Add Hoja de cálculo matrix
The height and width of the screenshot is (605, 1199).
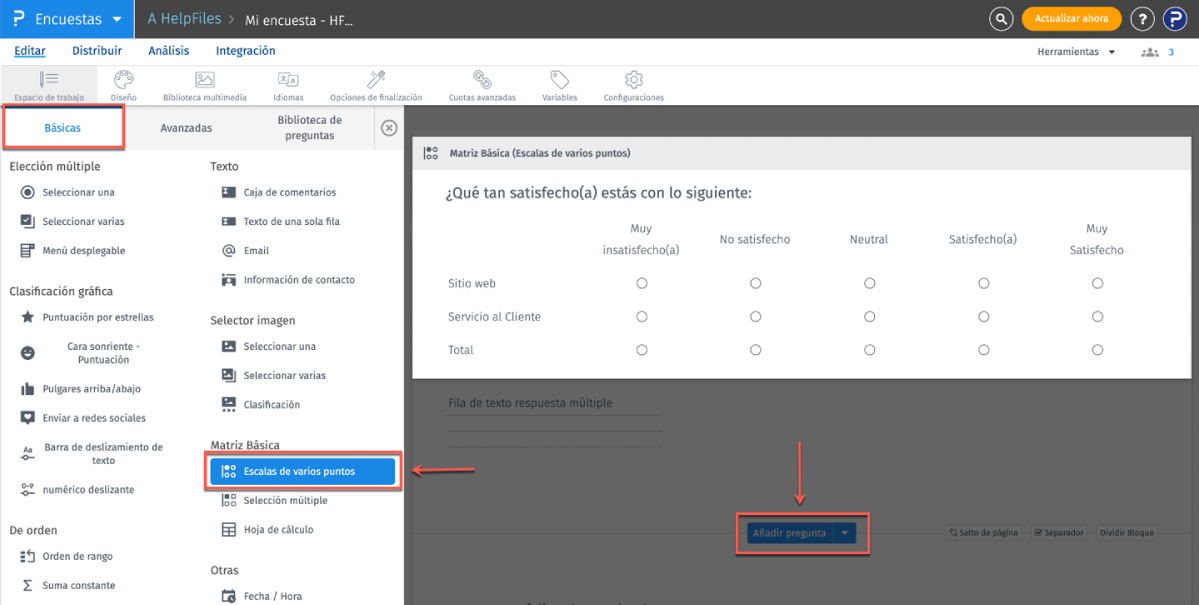point(267,529)
